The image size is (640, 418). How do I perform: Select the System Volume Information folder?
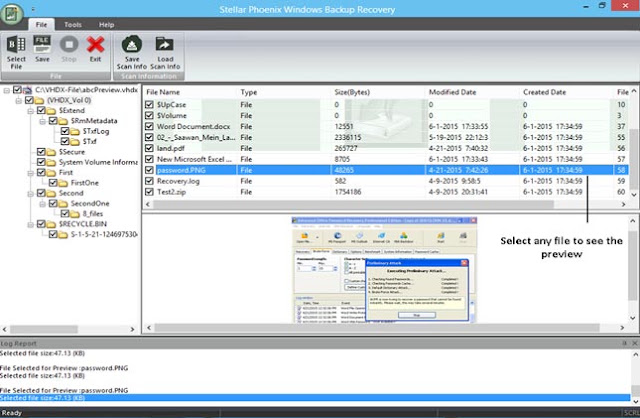[x=98, y=162]
